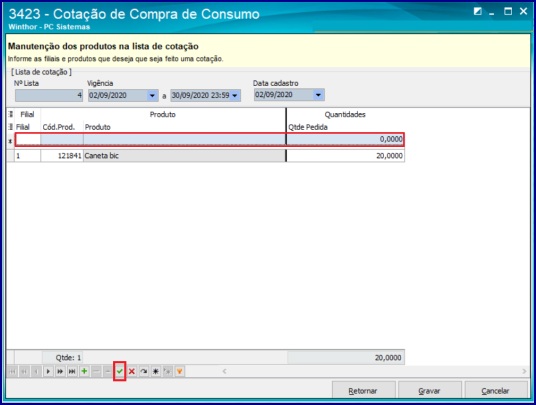Go to first record navigator button
The width and height of the screenshot is (536, 405).
point(12,372)
